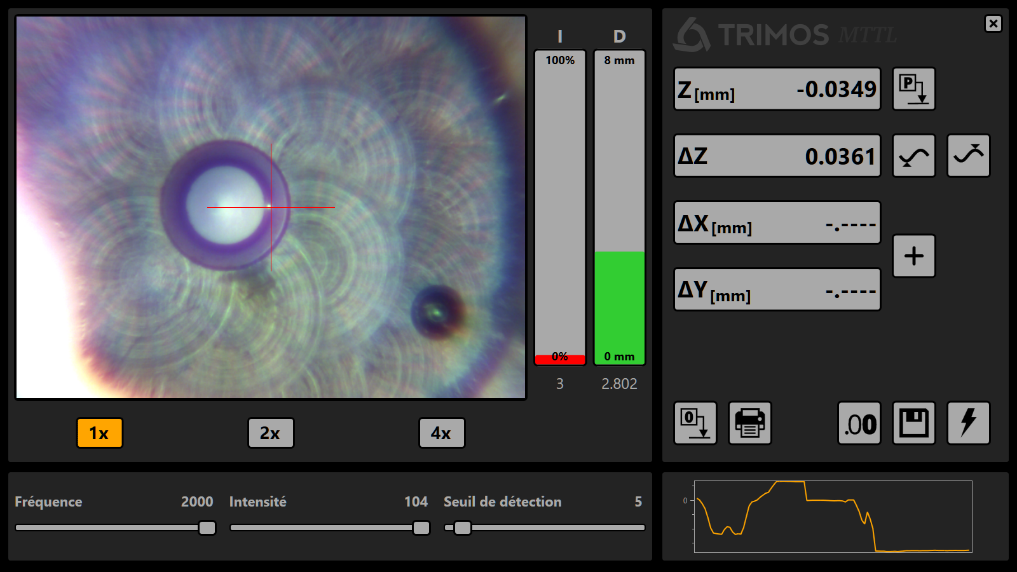The height and width of the screenshot is (572, 1017).
Task: Click the Z [mm] value field
Action: (777, 90)
